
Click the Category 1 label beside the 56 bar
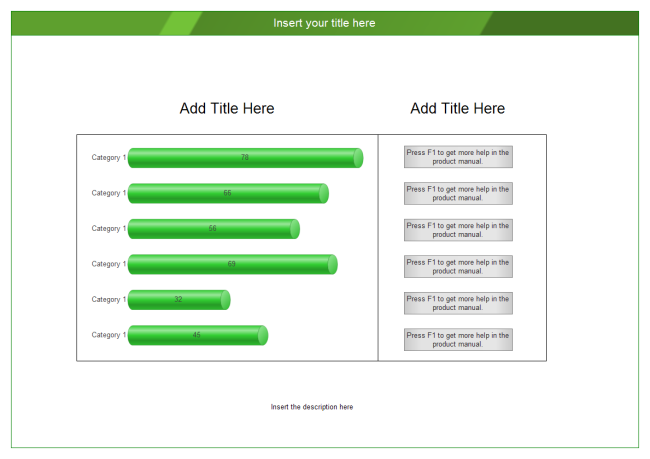109,228
